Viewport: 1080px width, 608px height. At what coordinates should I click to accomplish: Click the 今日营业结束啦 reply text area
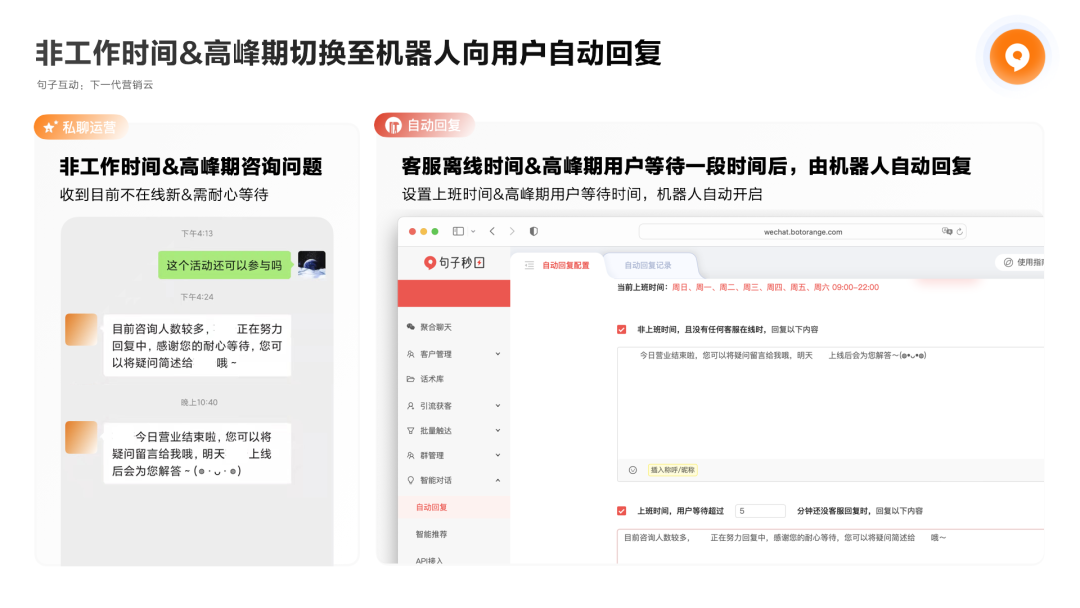[831, 403]
